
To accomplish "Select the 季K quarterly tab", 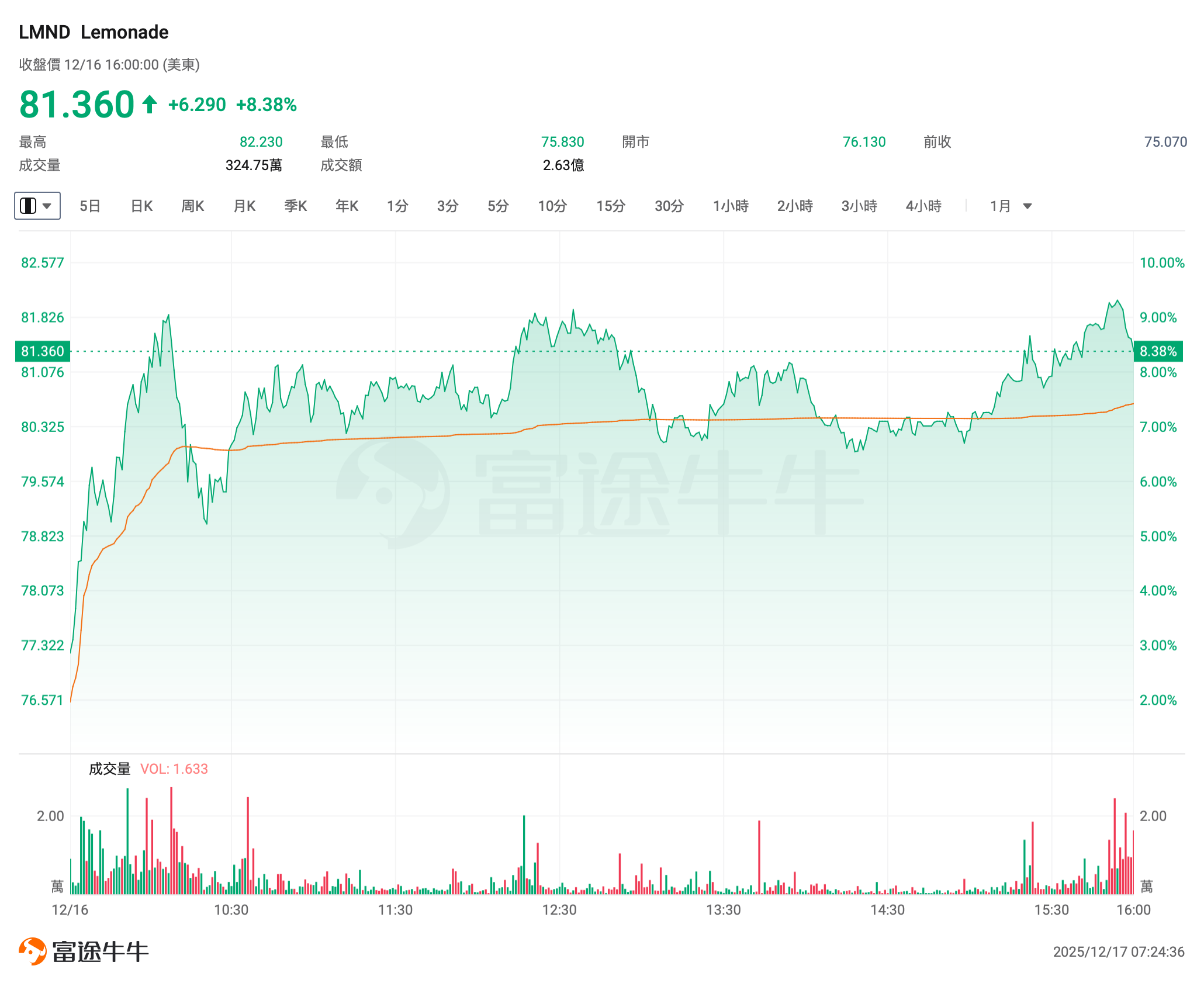I will click(x=296, y=206).
